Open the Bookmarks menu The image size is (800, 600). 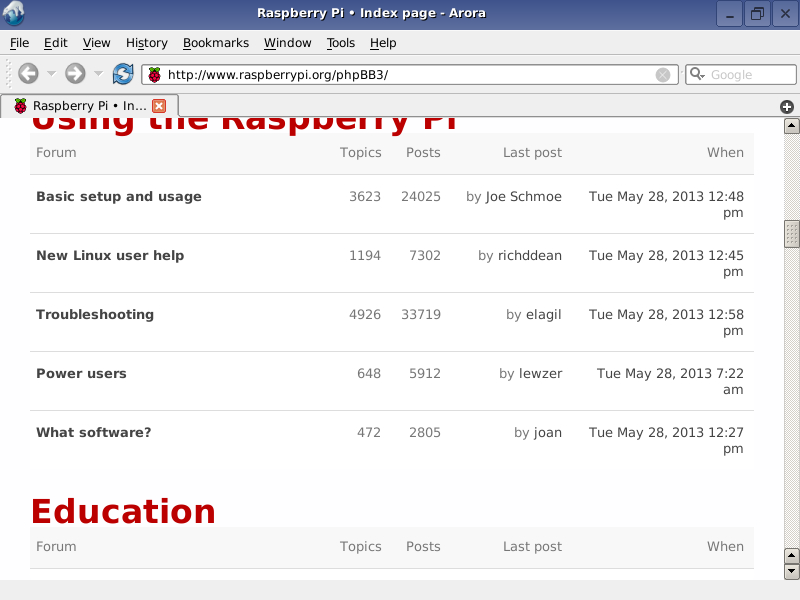(x=216, y=43)
